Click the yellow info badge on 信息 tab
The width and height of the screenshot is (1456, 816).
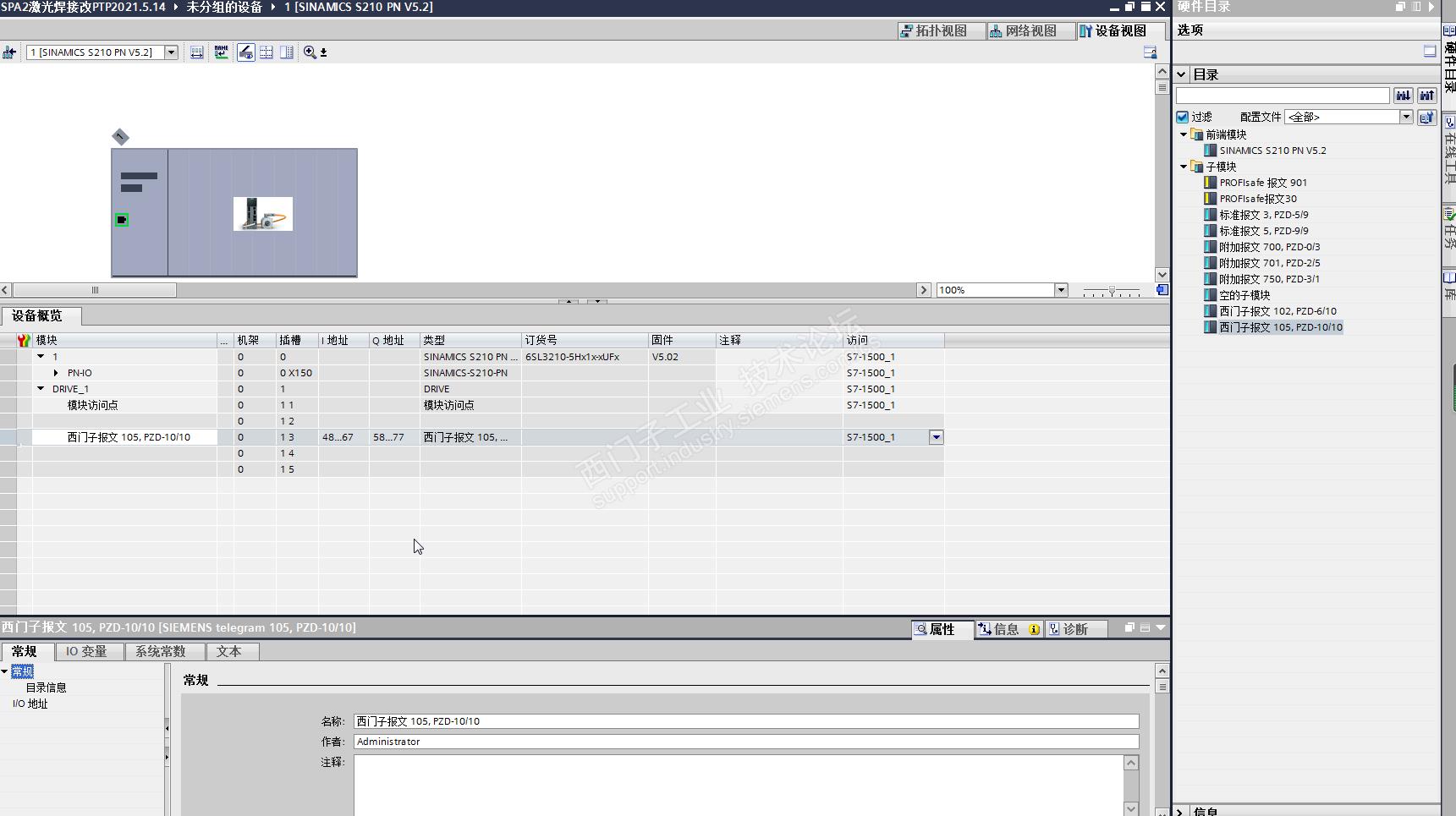(x=1034, y=629)
